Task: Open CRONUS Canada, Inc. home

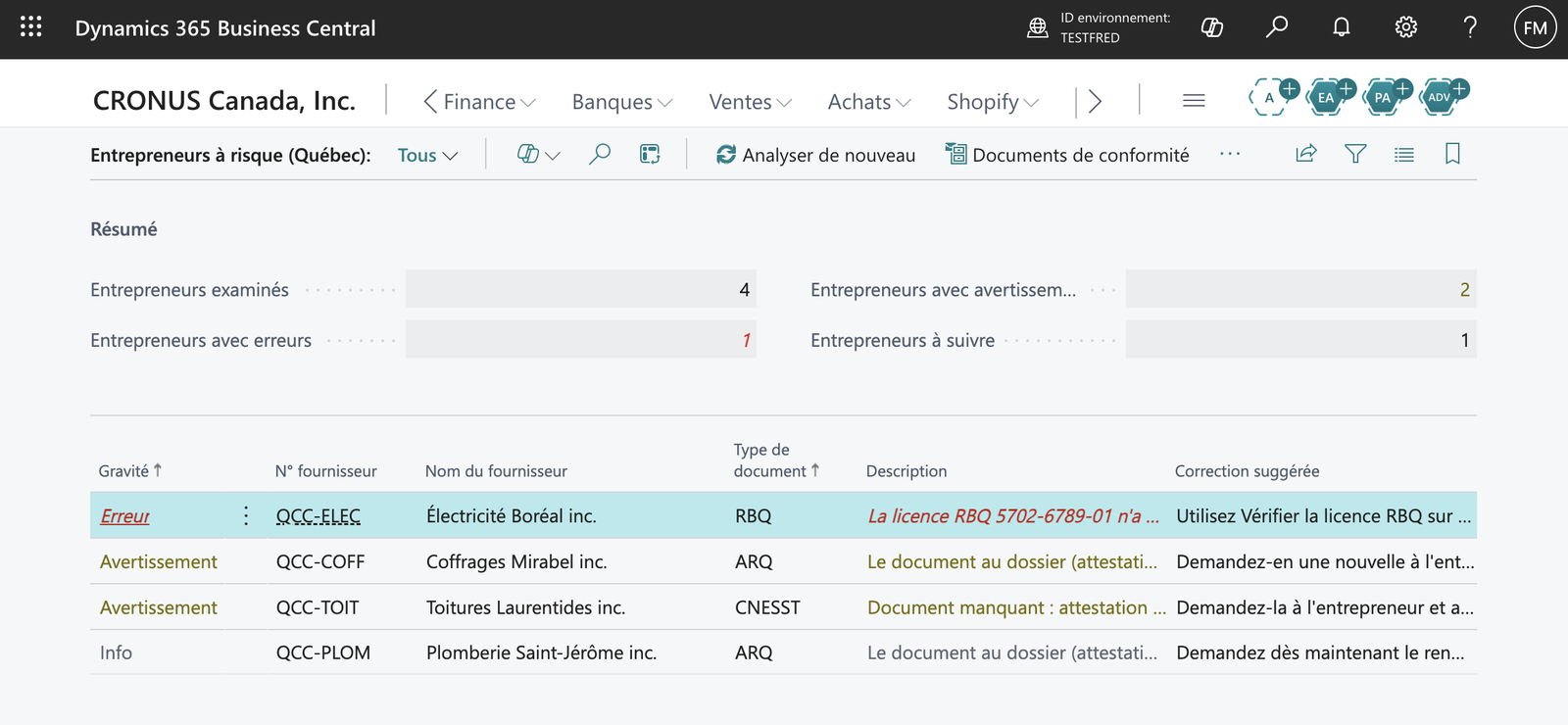Action: (x=224, y=100)
